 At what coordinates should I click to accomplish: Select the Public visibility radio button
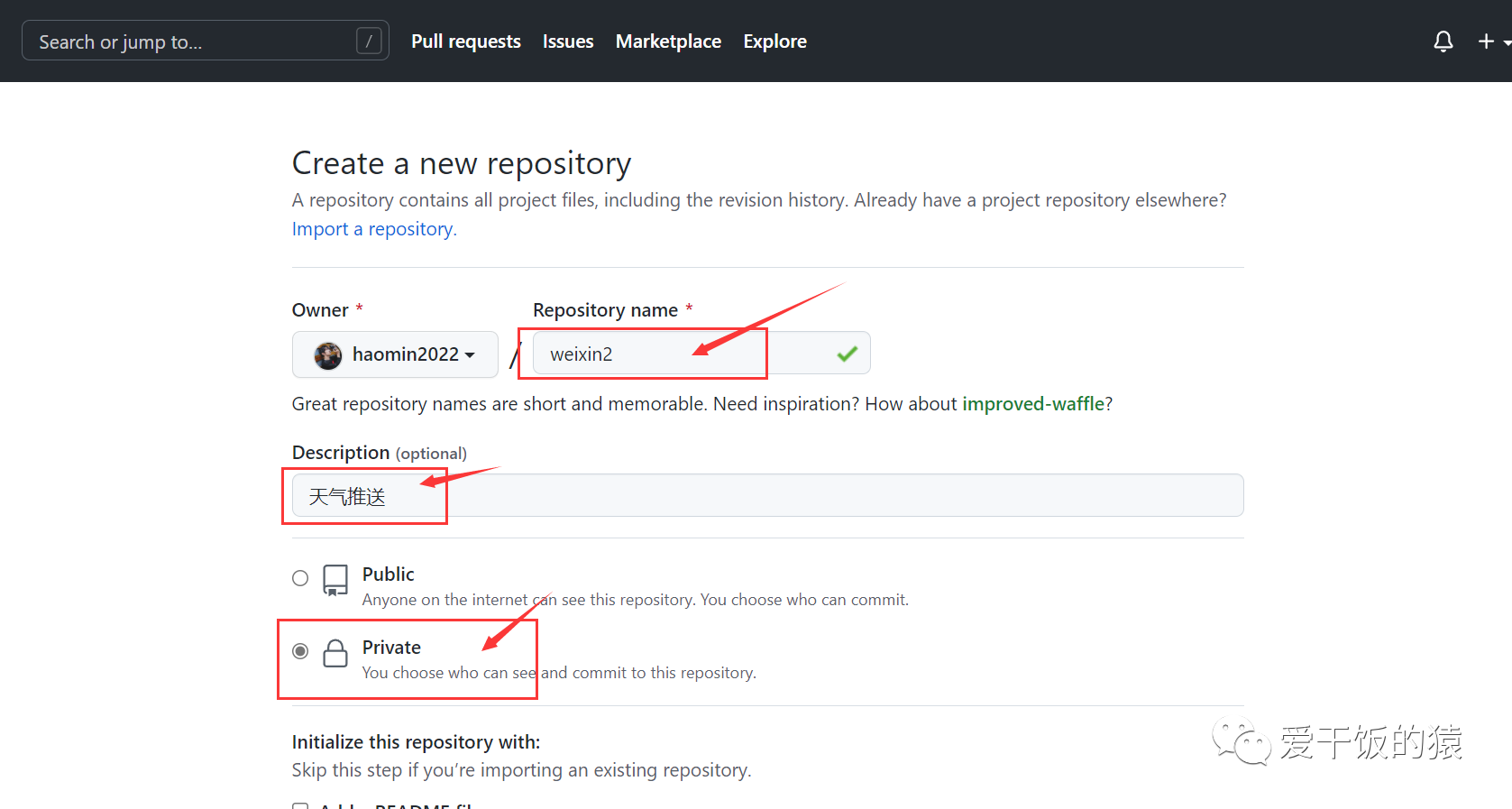pyautogui.click(x=300, y=578)
